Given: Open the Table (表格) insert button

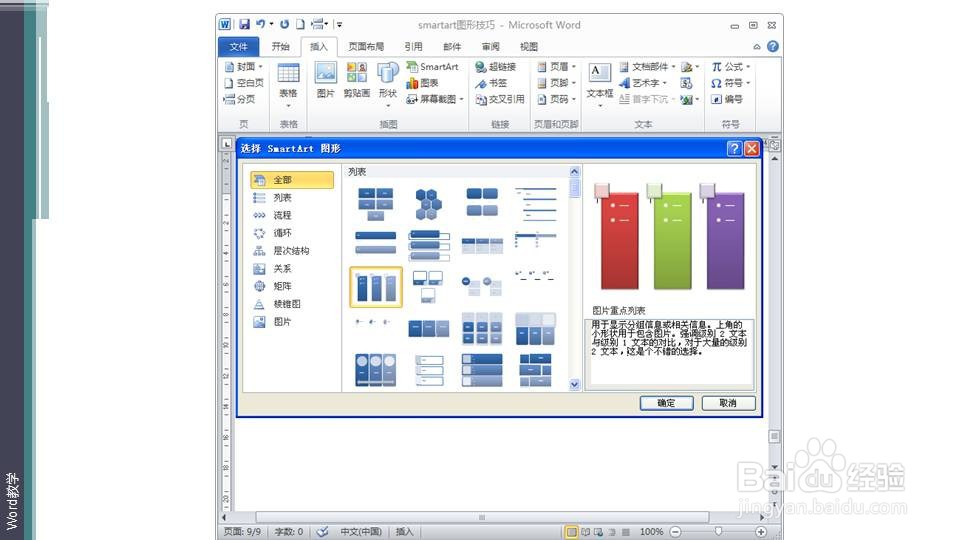Looking at the screenshot, I should pyautogui.click(x=288, y=84).
